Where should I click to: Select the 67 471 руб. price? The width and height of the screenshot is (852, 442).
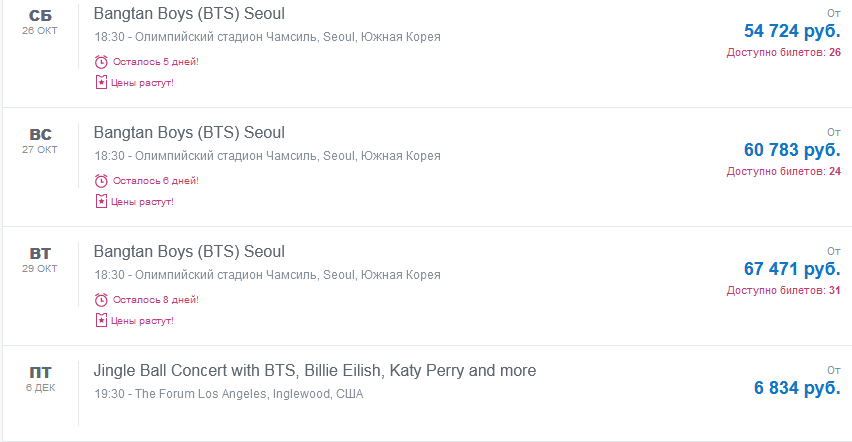[792, 269]
